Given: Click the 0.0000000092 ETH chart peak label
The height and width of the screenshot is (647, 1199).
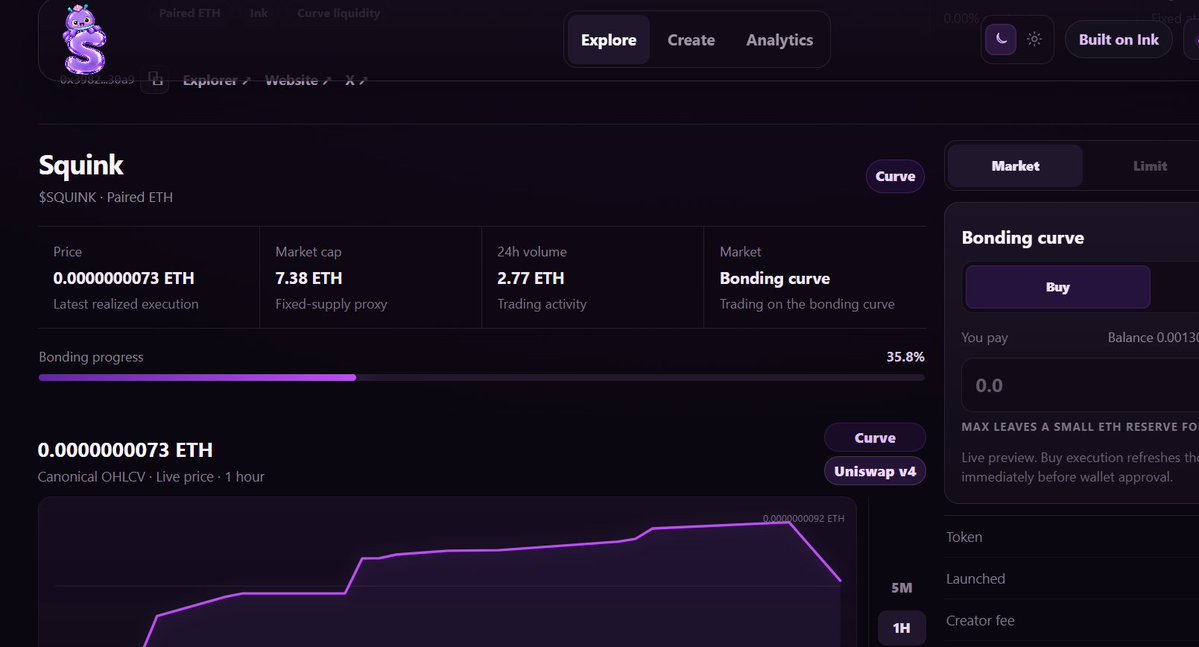Looking at the screenshot, I should pyautogui.click(x=804, y=519).
